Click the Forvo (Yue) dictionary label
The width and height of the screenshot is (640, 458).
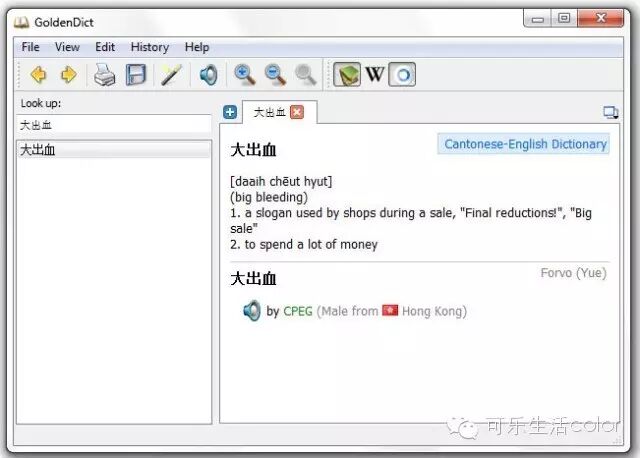(x=573, y=273)
